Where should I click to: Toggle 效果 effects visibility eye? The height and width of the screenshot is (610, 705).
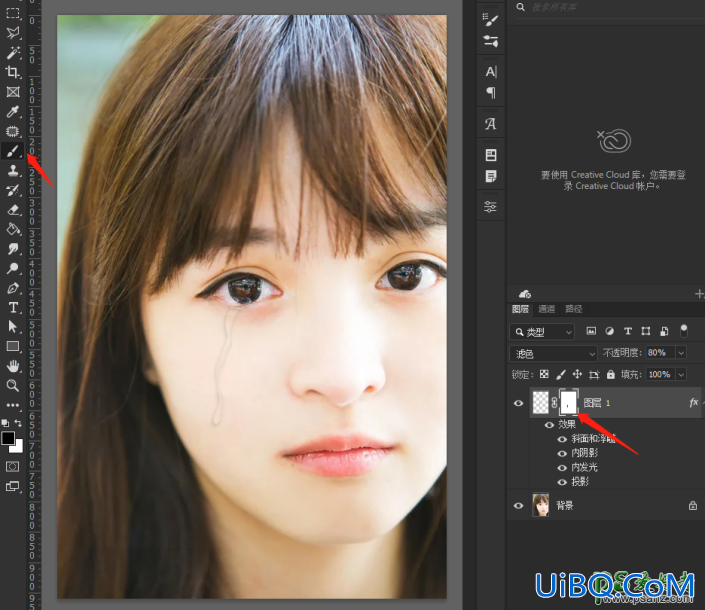tap(549, 425)
